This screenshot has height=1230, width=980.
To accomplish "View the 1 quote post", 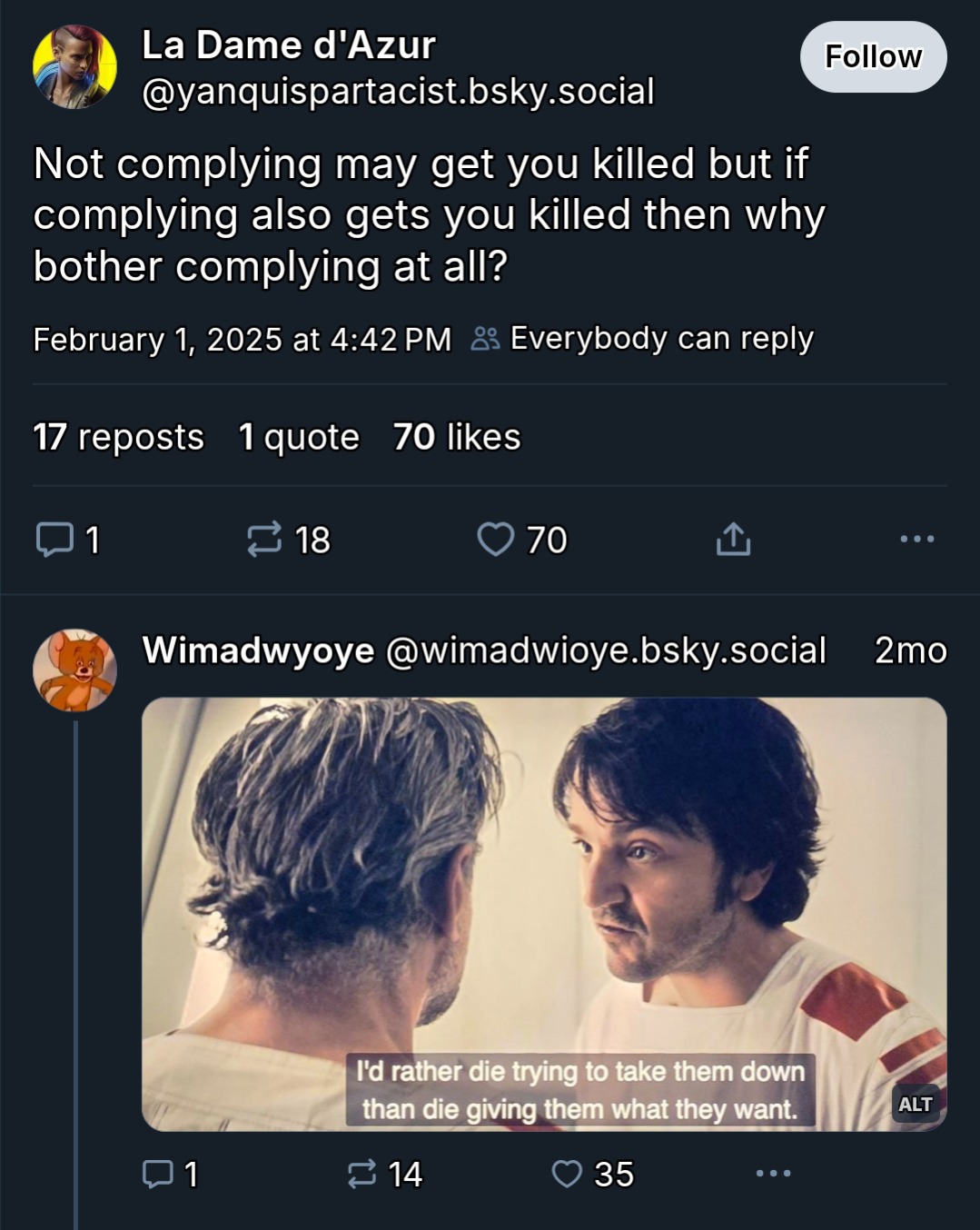I will pyautogui.click(x=299, y=437).
